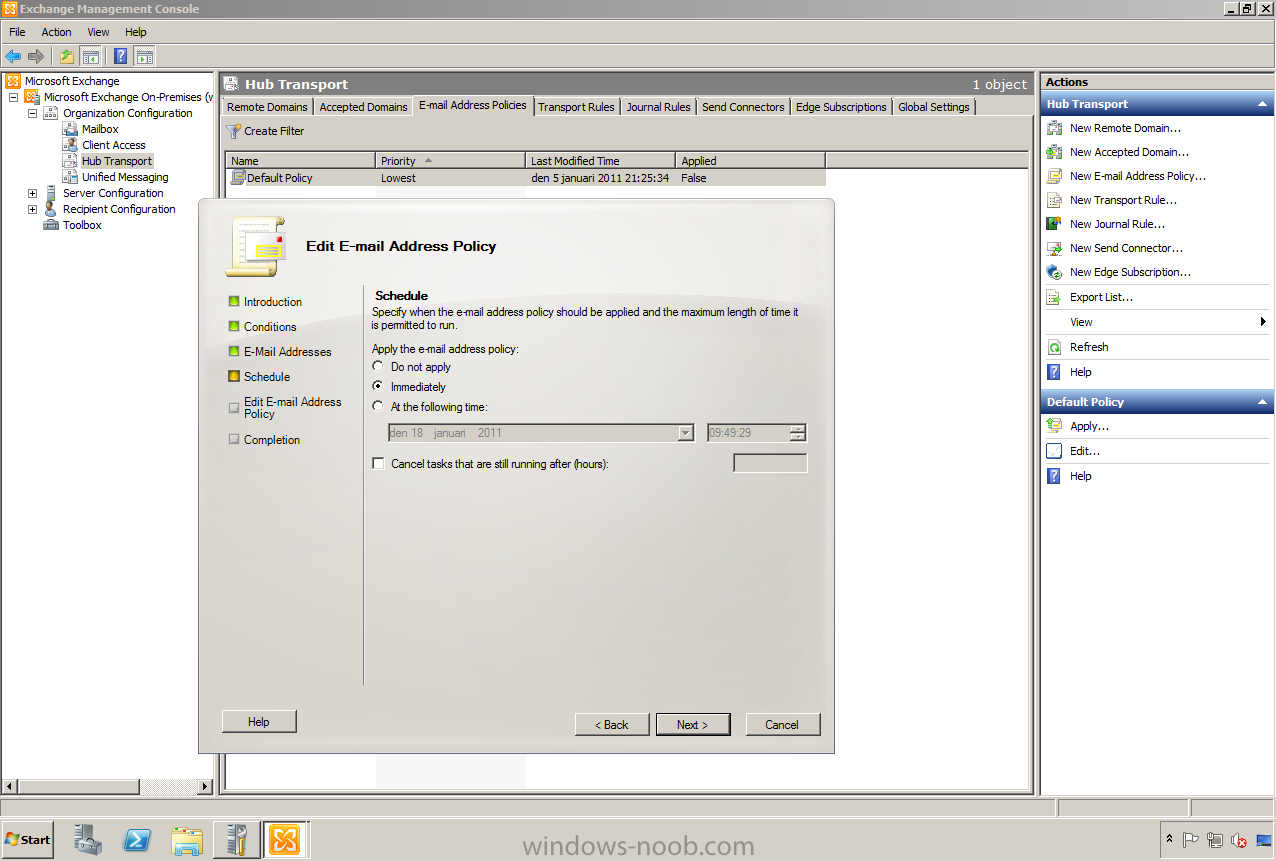Click the New E-mail Address Policy action icon
The image size is (1276, 861).
[1054, 176]
